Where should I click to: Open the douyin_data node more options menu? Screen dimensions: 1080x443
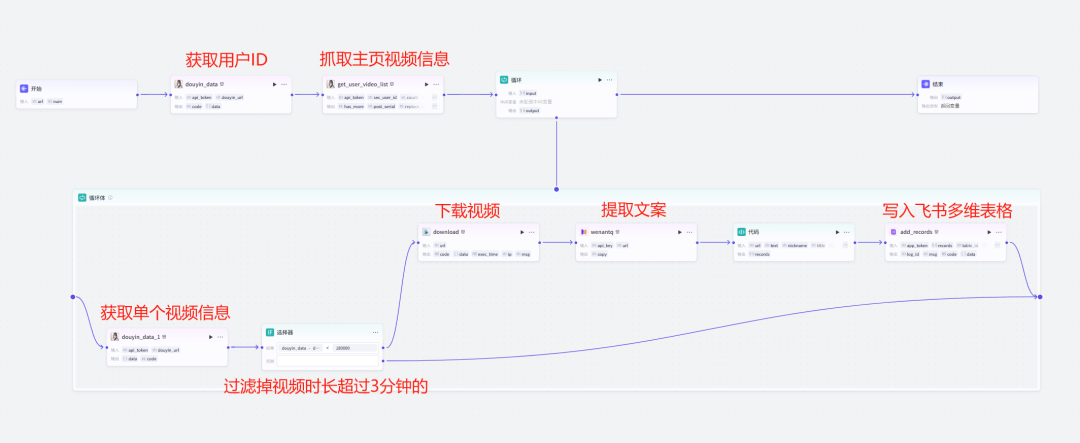click(x=284, y=84)
